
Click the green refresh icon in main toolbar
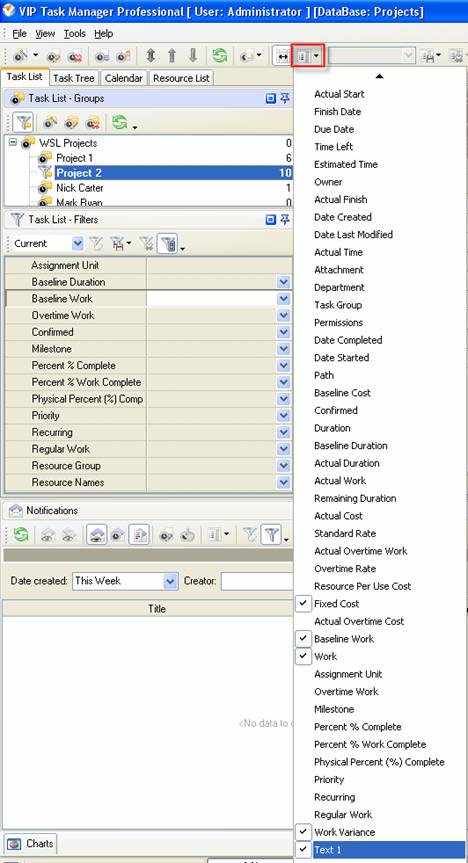219,56
